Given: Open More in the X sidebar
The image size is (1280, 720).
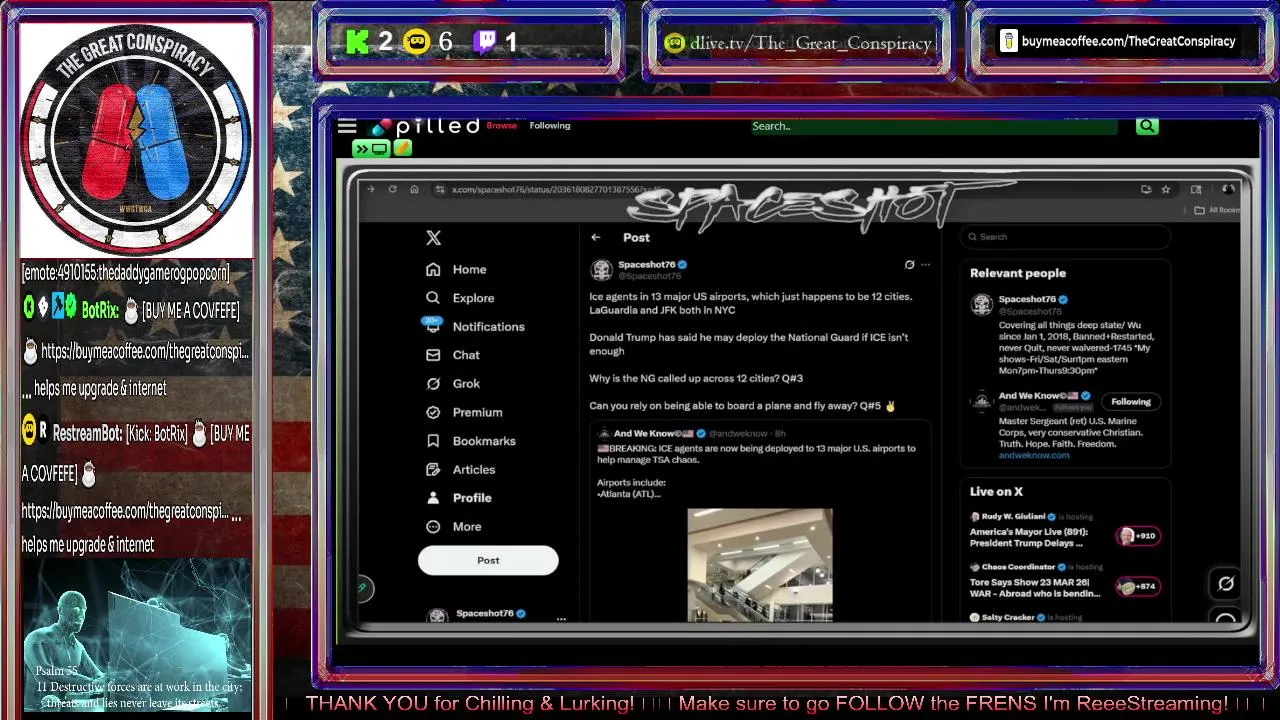Looking at the screenshot, I should 453,526.
